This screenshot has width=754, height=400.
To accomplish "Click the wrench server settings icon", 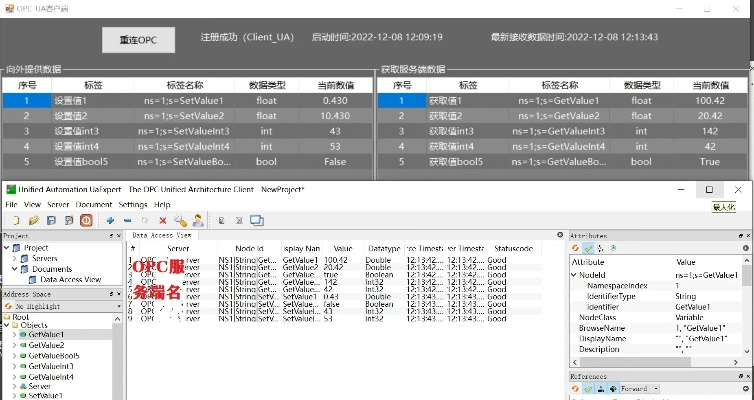I will 180,220.
